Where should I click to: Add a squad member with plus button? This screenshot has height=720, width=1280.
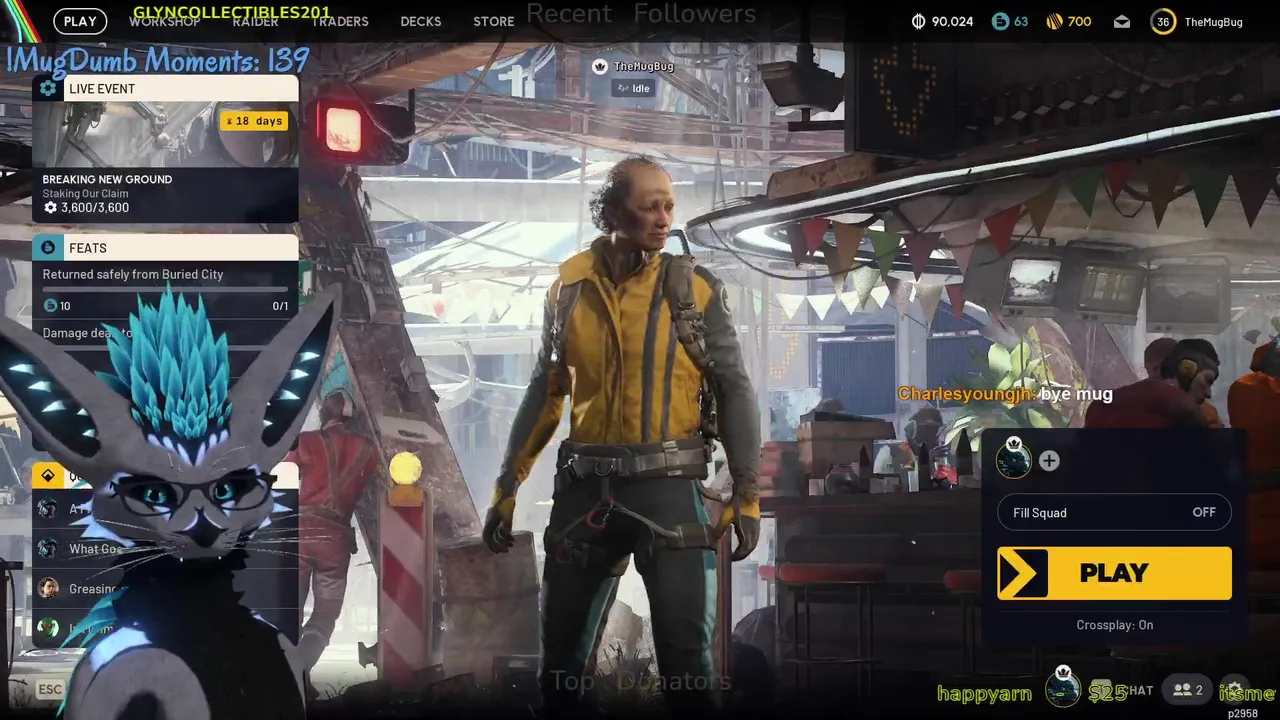[x=1049, y=461]
